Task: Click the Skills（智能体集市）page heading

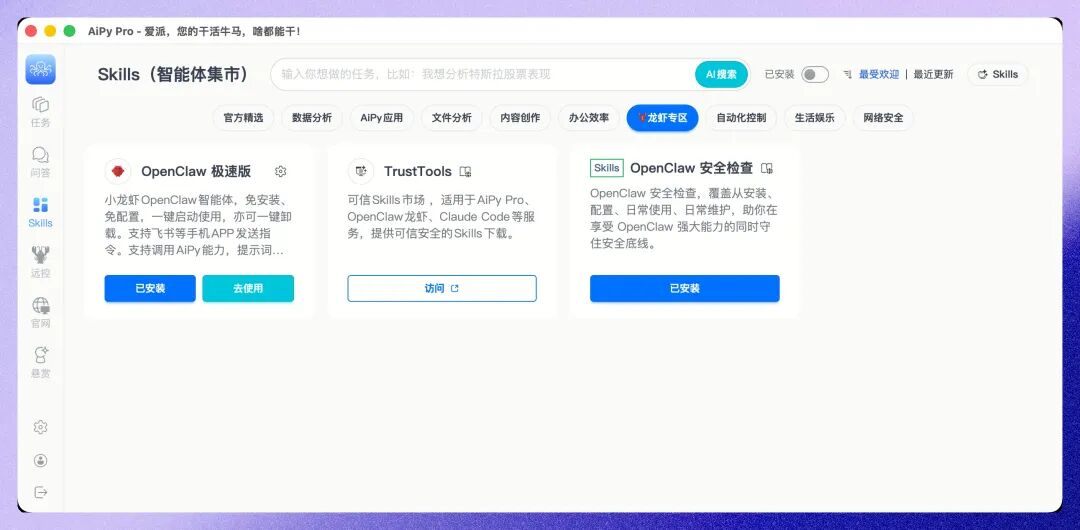Action: coord(173,74)
